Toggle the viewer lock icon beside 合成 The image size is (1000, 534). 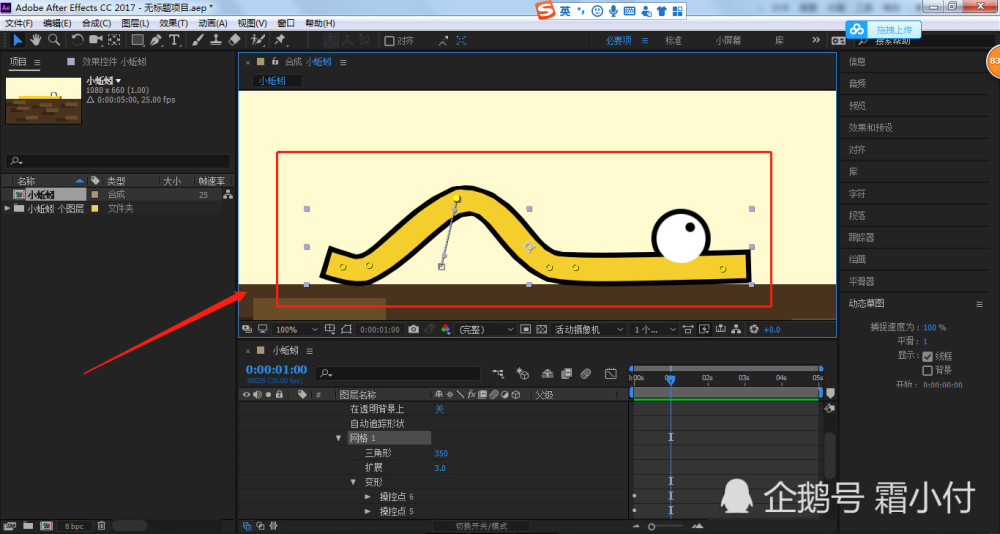click(x=275, y=62)
